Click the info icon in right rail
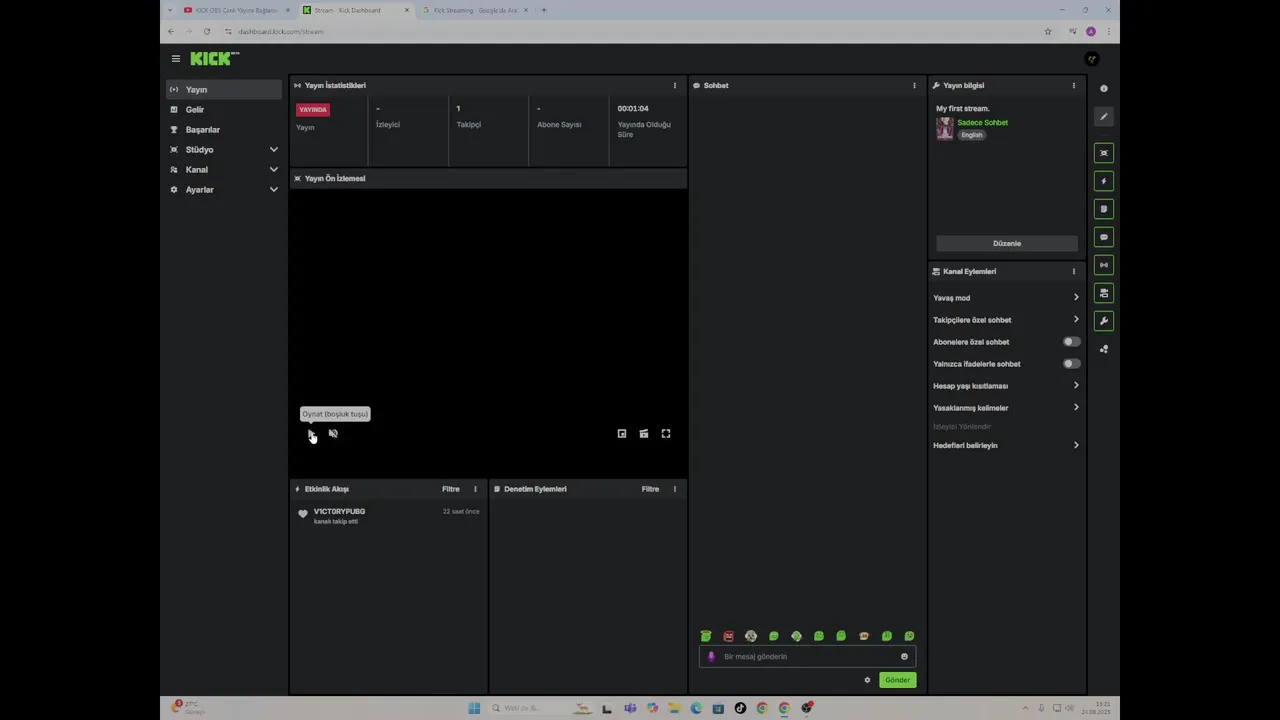Viewport: 1280px width, 720px height. 1104,89
